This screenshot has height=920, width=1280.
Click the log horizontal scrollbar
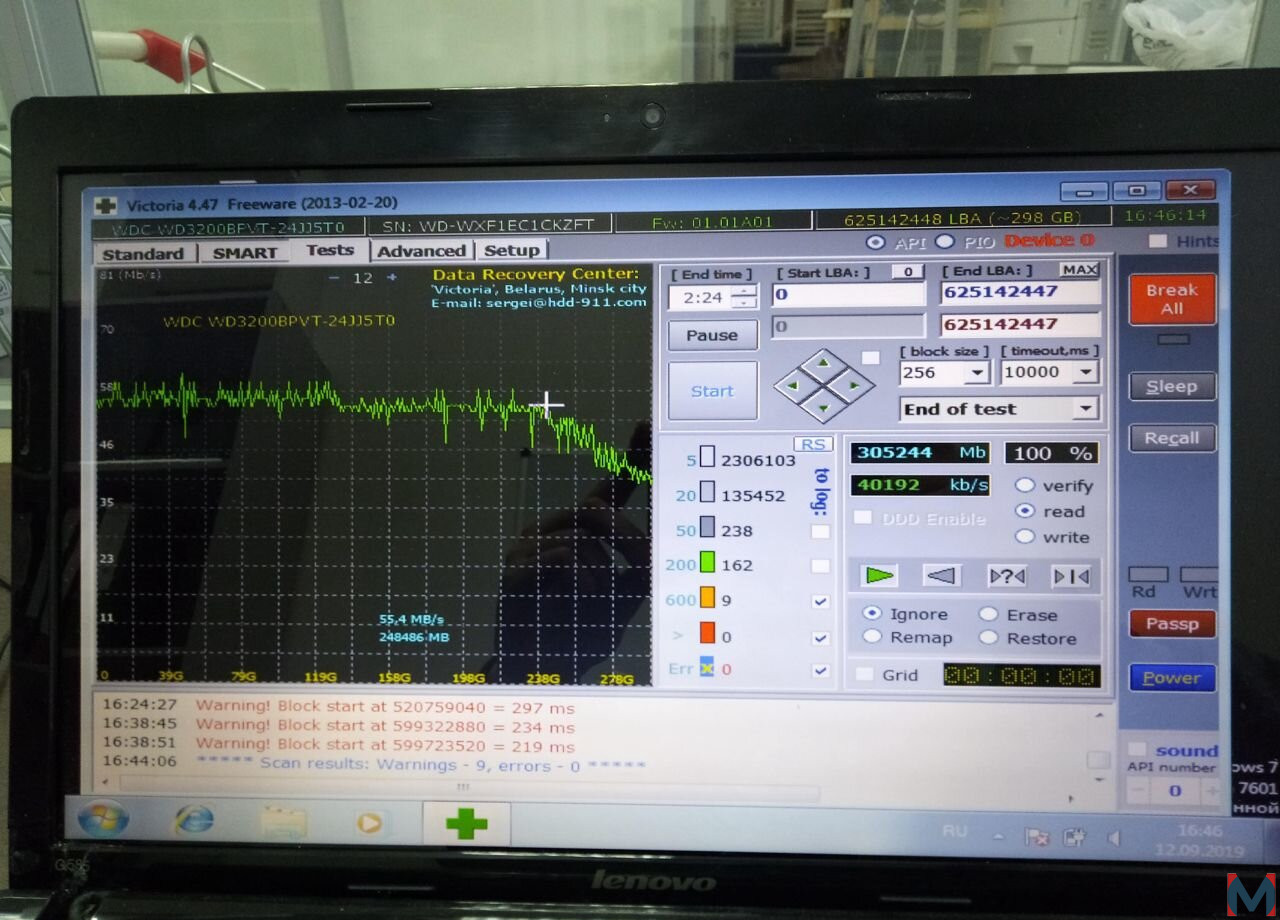click(461, 789)
